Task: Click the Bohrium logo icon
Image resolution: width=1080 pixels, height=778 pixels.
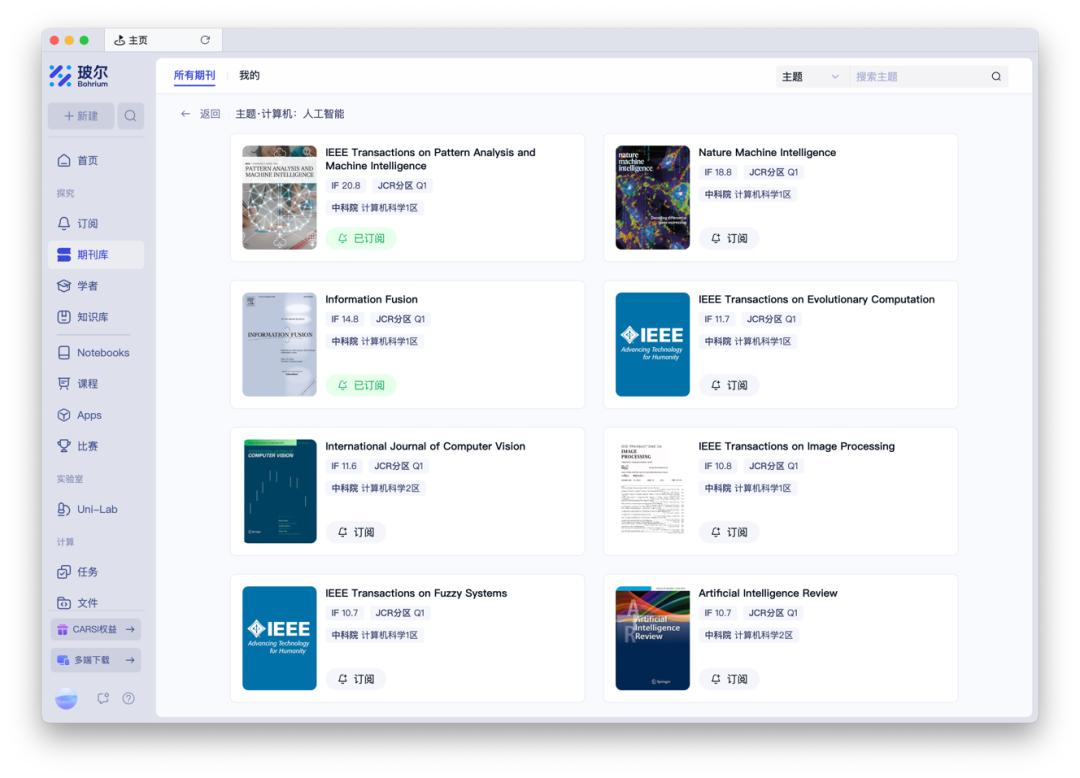Action: coord(60,75)
